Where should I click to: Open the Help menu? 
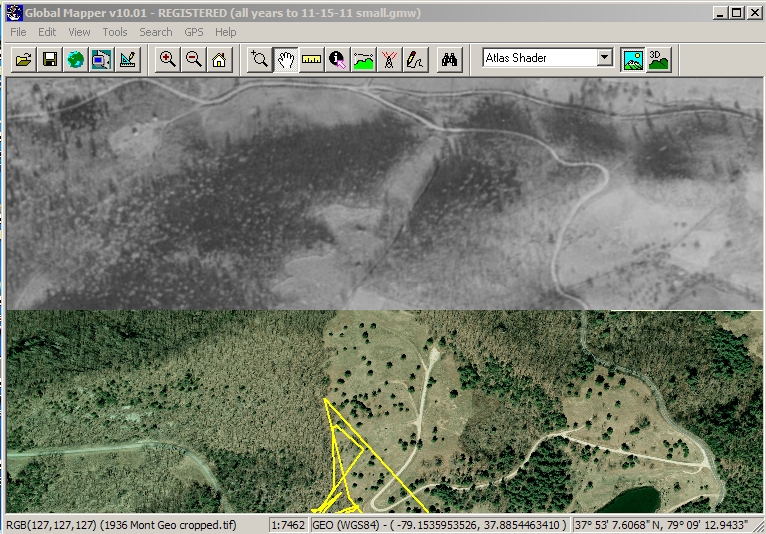point(226,32)
